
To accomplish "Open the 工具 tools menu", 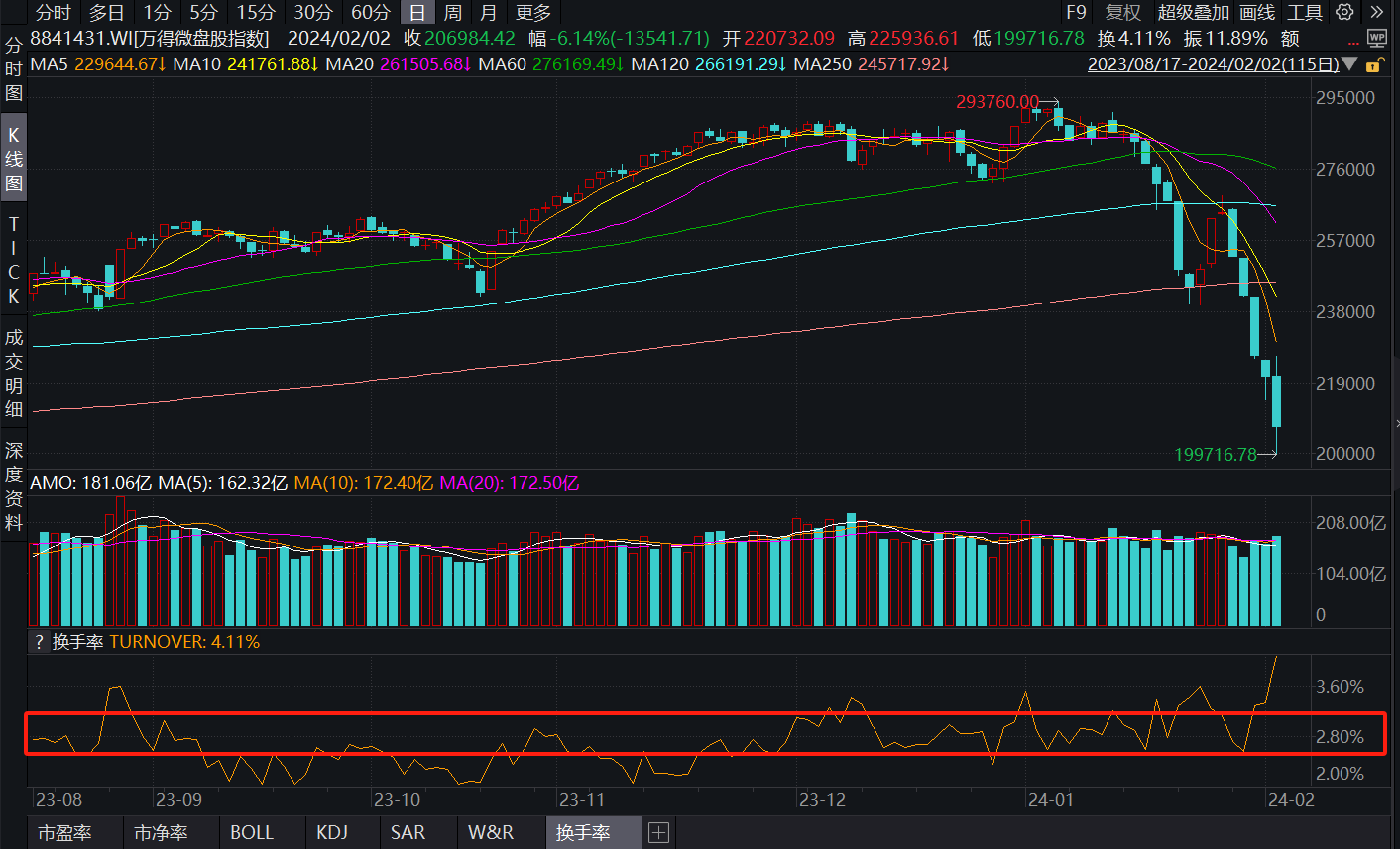I will tap(1305, 12).
